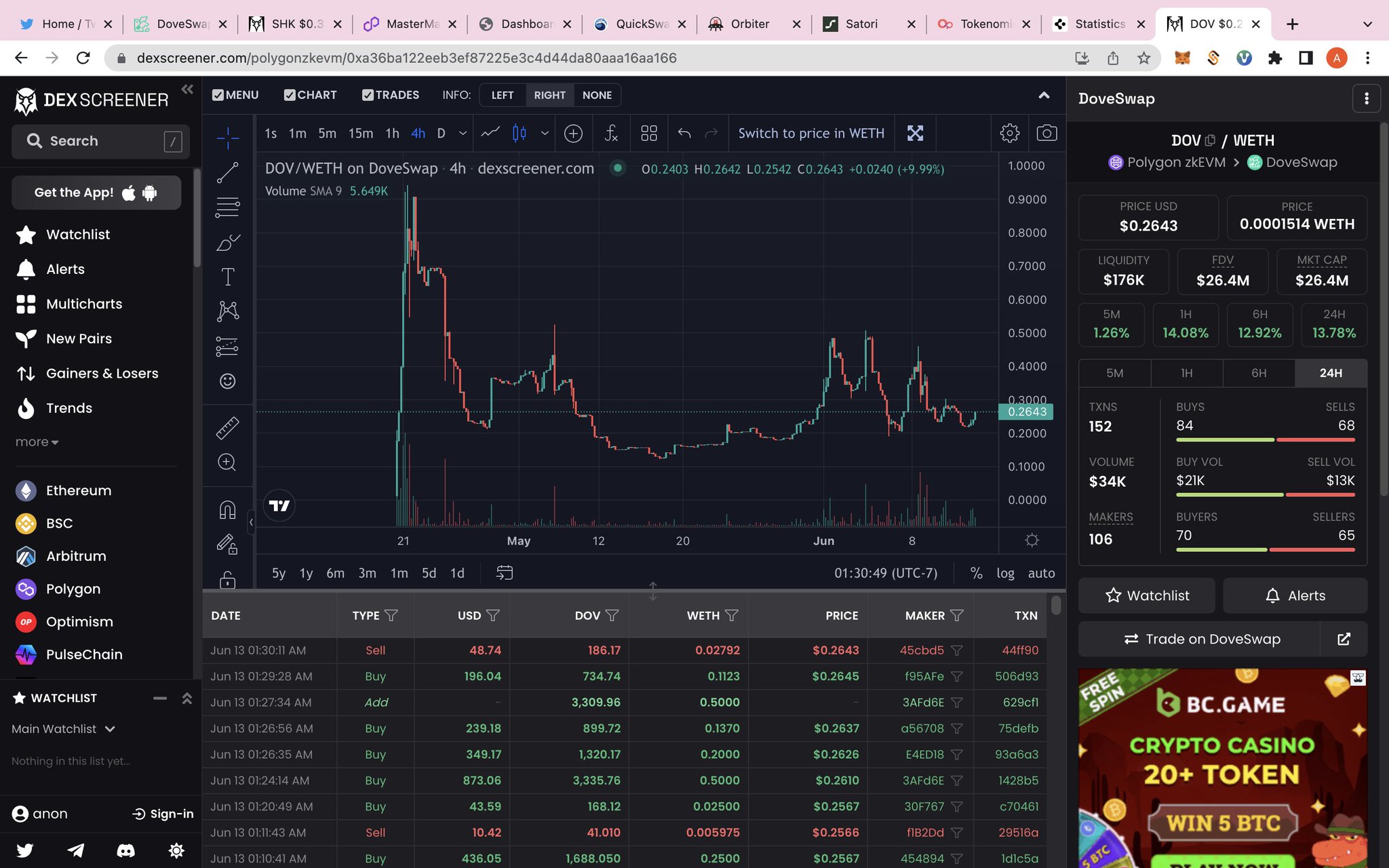Select the text annotation tool
1389x868 pixels.
227,277
